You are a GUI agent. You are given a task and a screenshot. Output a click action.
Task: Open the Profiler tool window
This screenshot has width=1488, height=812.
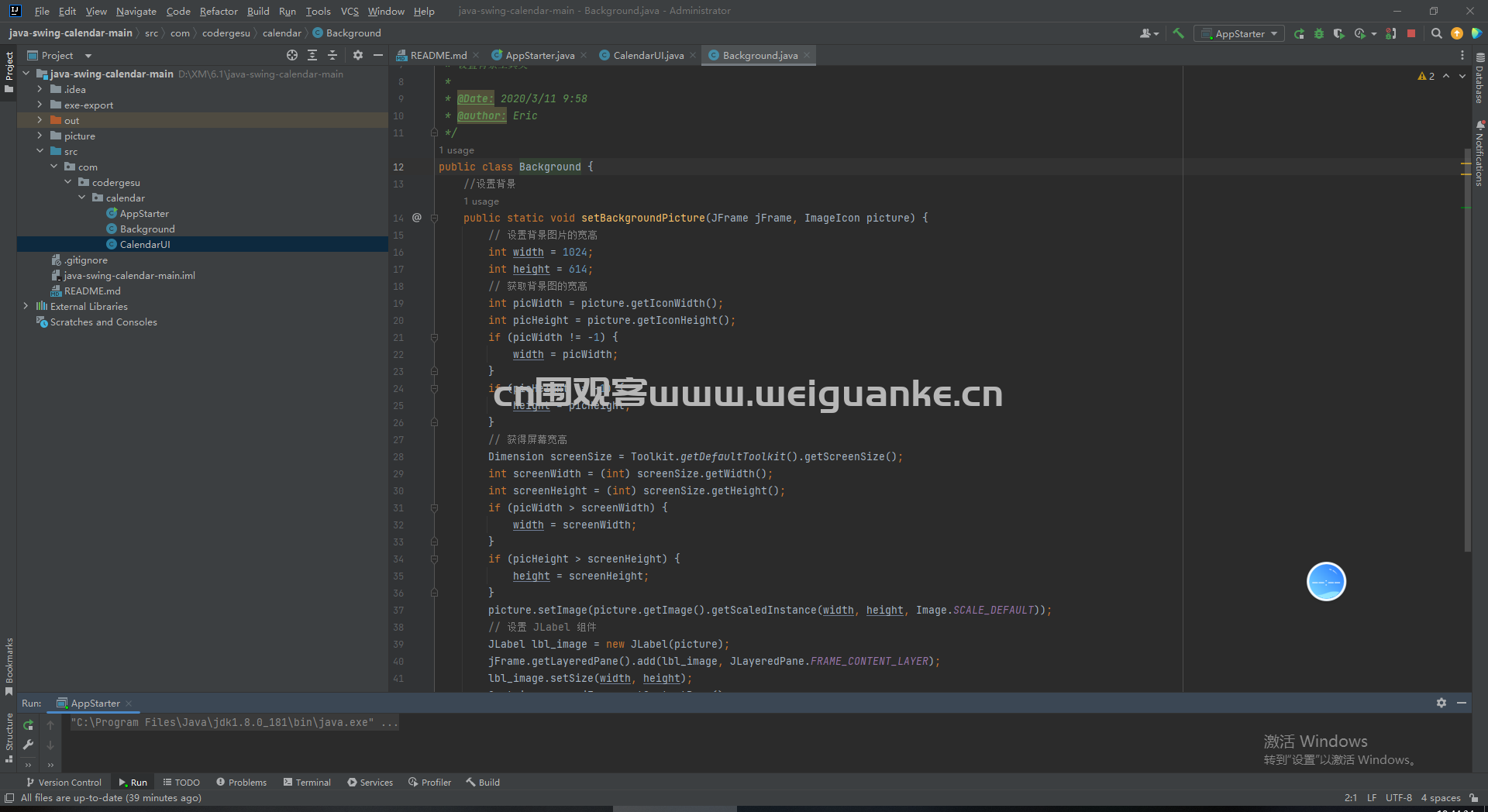[x=430, y=783]
